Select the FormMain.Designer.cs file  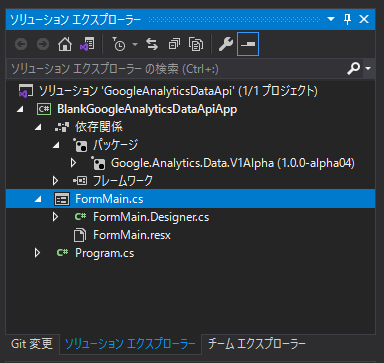(x=151, y=217)
